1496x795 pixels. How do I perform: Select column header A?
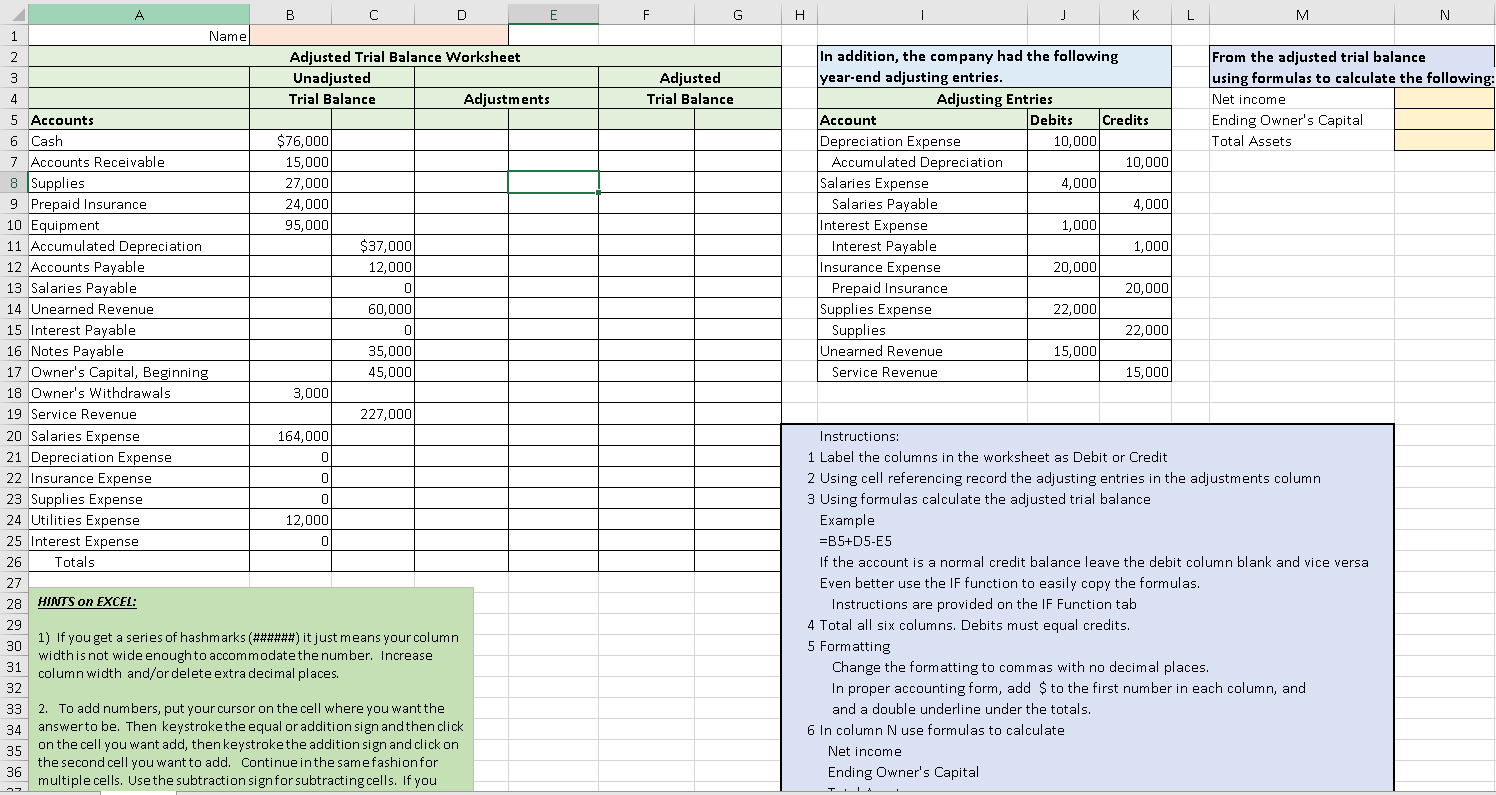[x=139, y=14]
